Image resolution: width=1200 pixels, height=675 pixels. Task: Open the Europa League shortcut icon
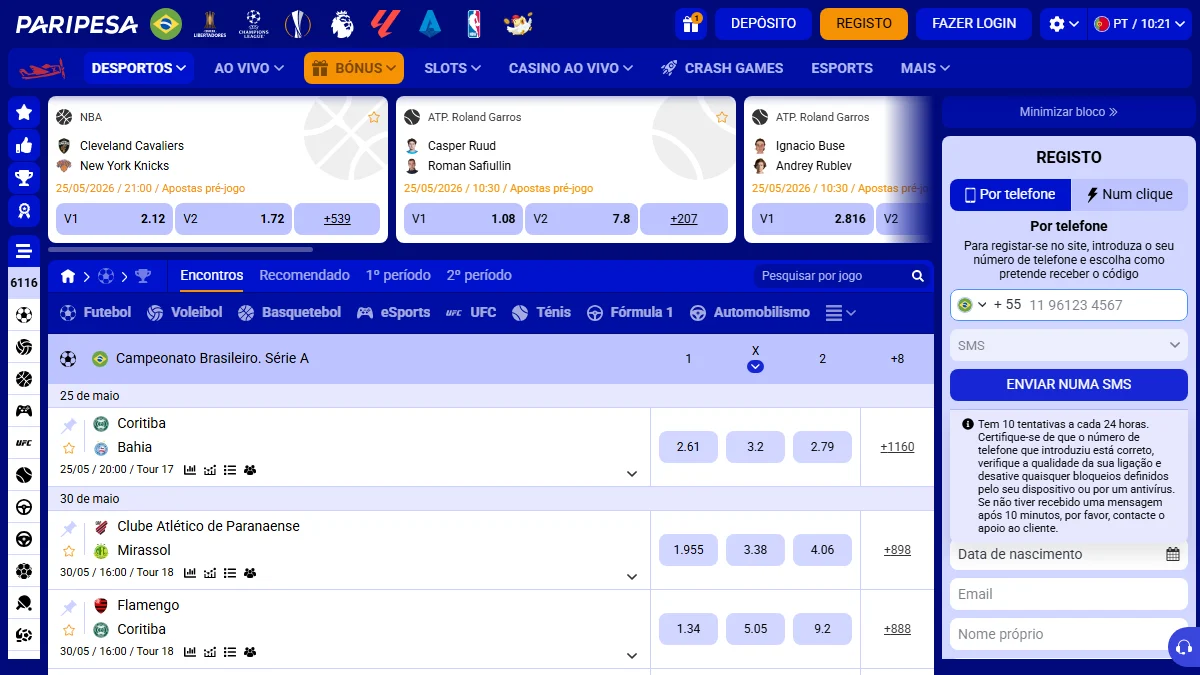pyautogui.click(x=298, y=23)
